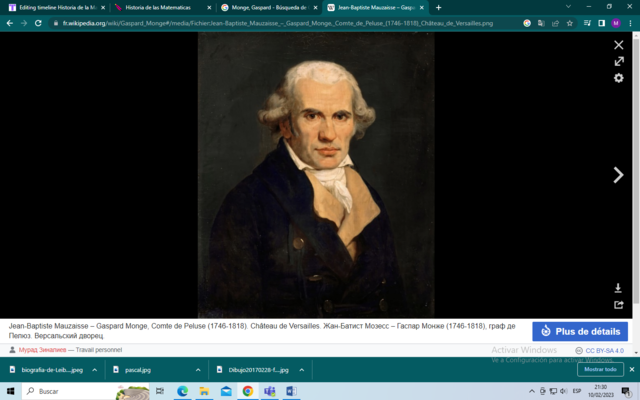Viewport: 640px width, 400px height.
Task: Open Plus de détails button
Action: pyautogui.click(x=580, y=331)
